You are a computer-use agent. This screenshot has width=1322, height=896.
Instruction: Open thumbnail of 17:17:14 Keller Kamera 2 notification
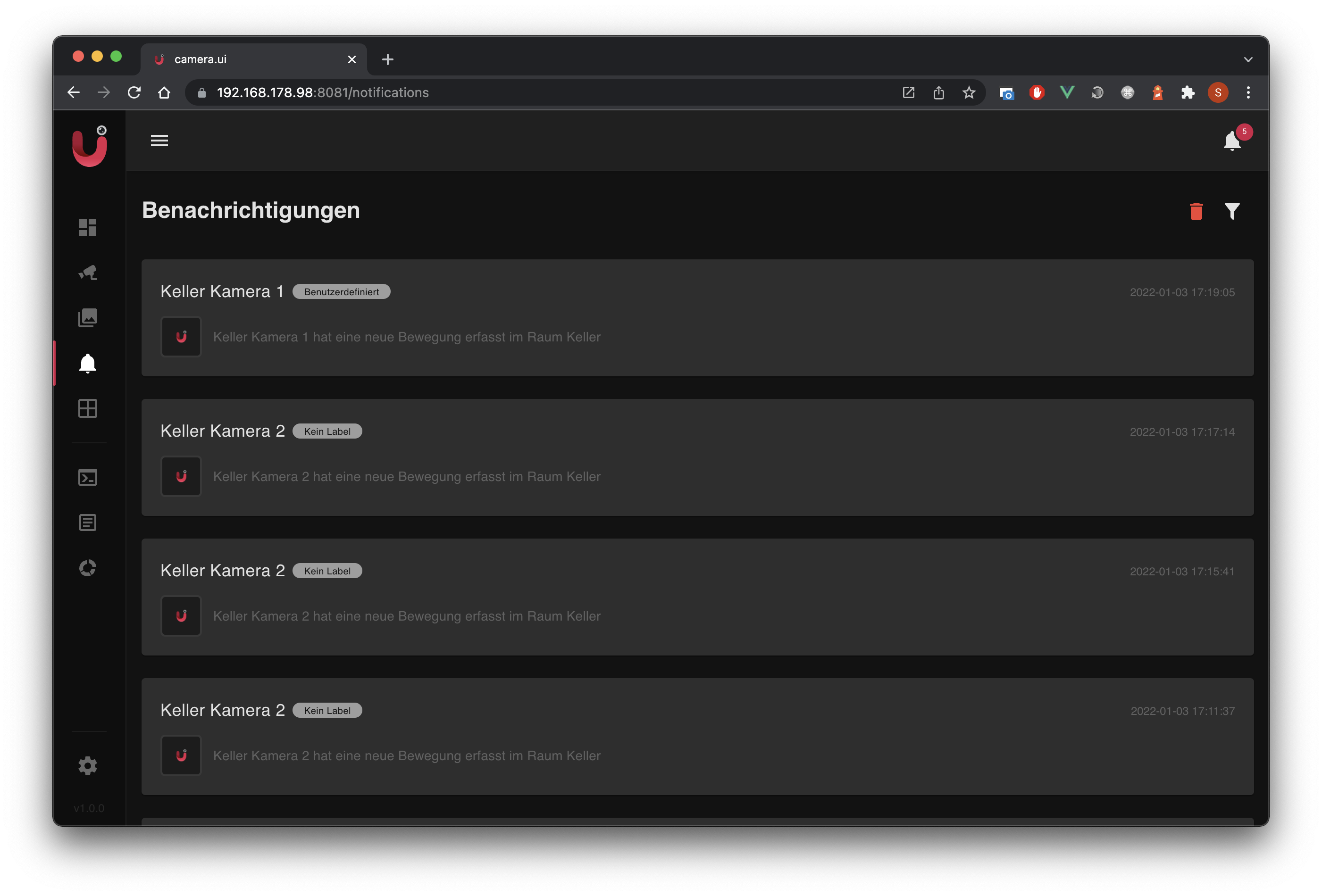pyautogui.click(x=181, y=476)
